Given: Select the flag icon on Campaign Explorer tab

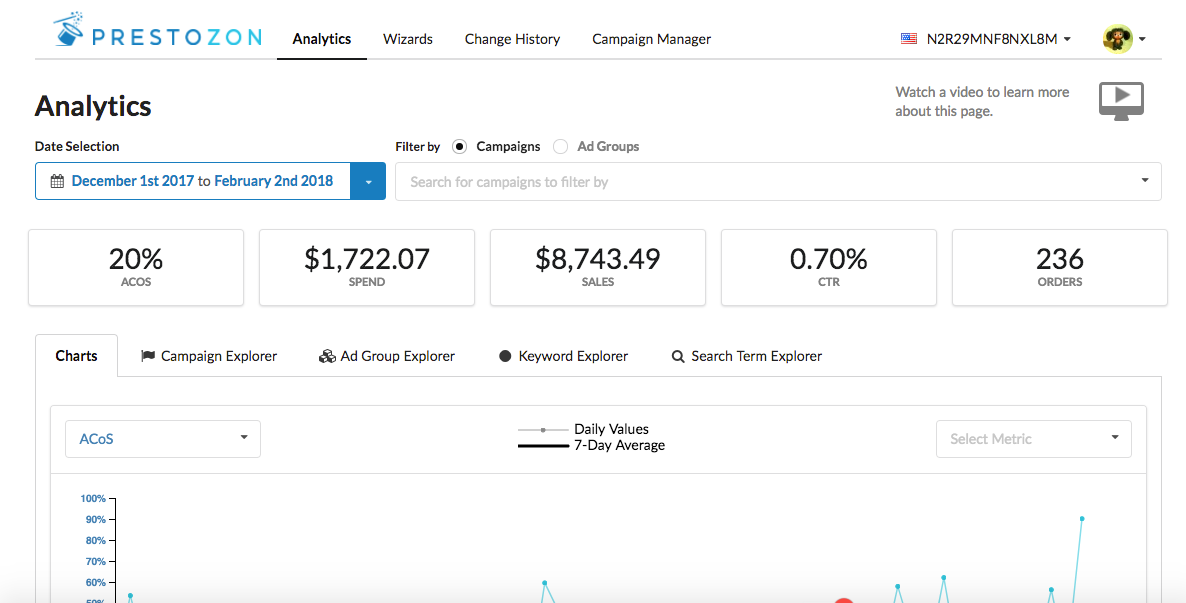Looking at the screenshot, I should click(x=148, y=356).
